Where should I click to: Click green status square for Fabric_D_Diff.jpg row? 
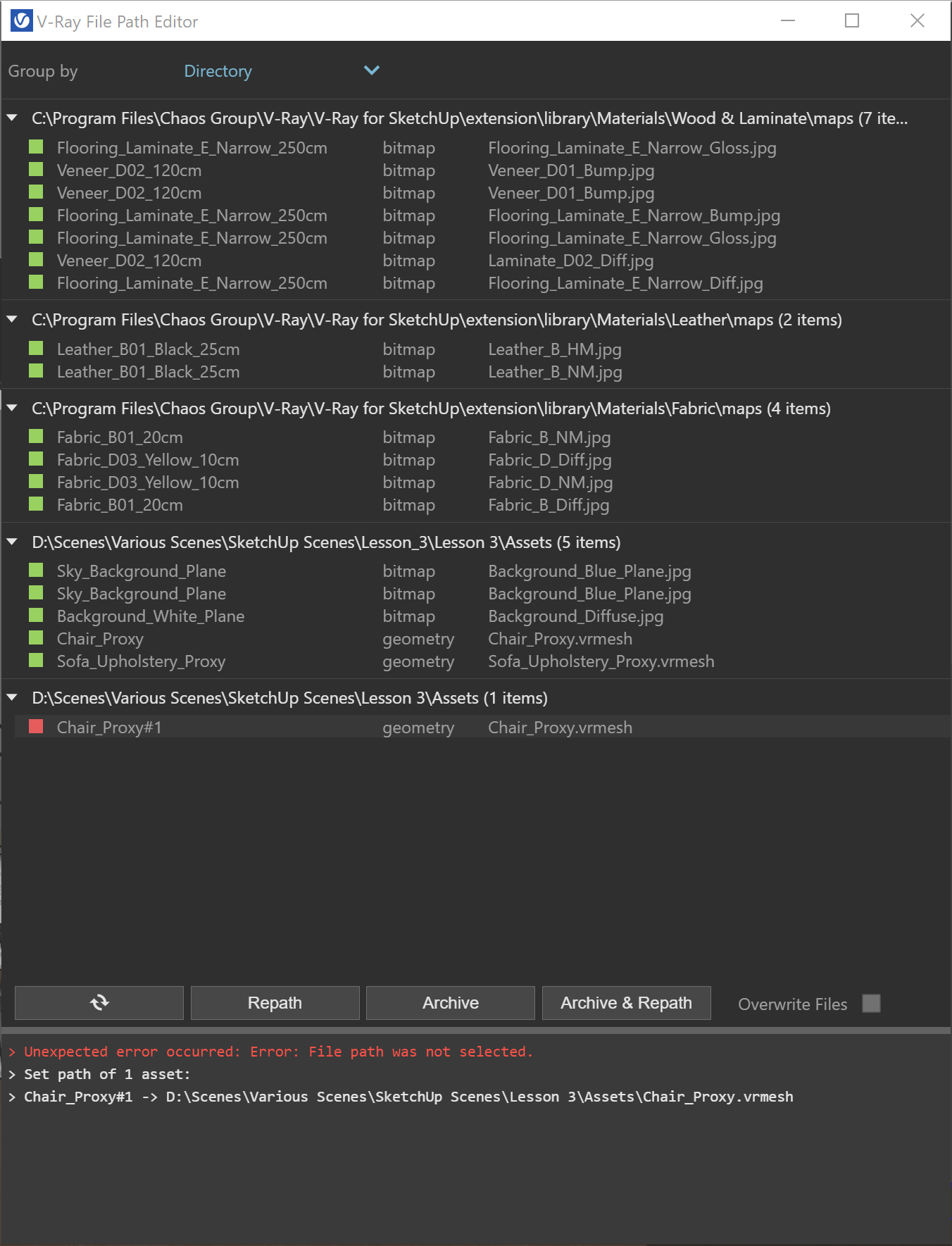pos(36,459)
